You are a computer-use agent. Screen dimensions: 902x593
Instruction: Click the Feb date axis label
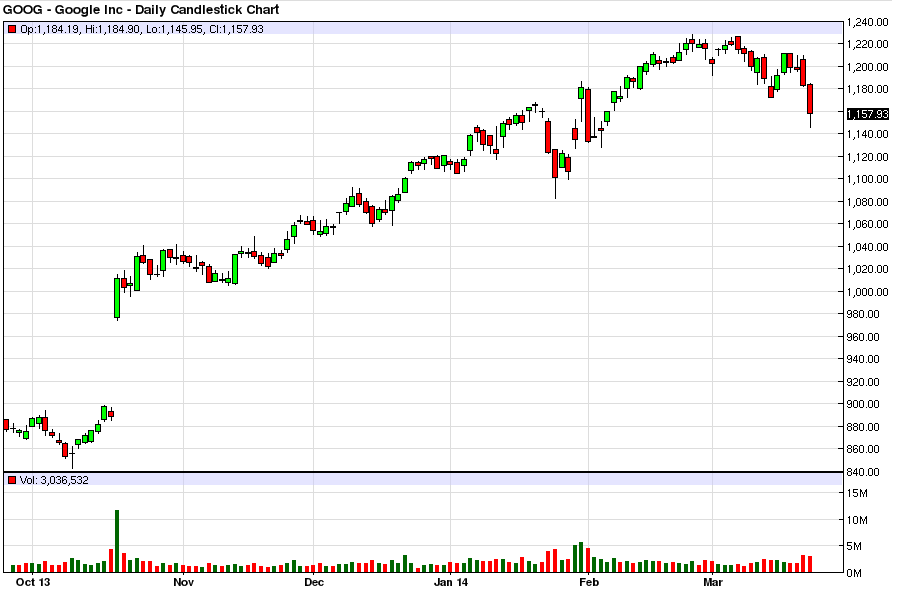pyautogui.click(x=589, y=582)
